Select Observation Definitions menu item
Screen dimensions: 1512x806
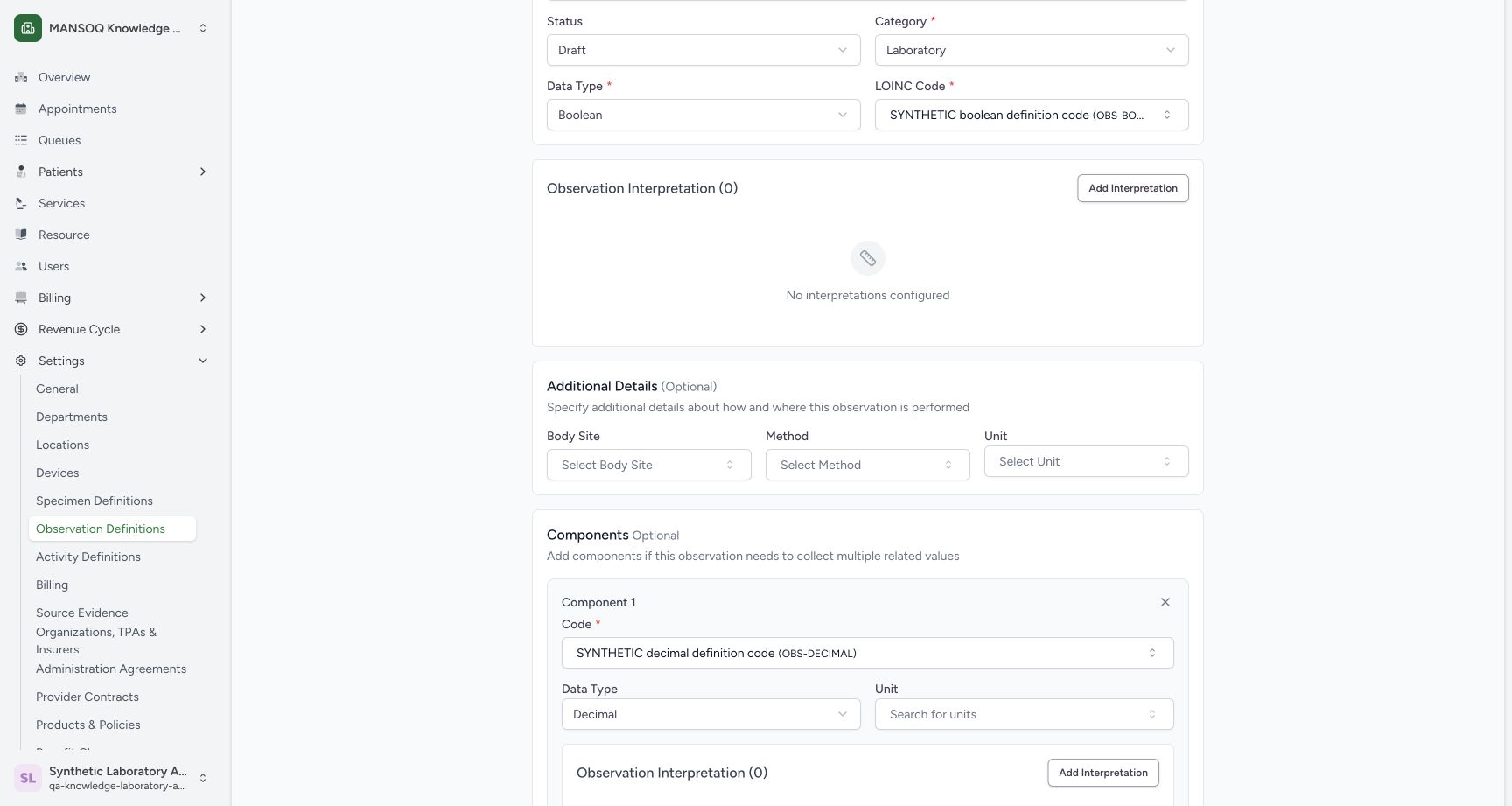112,529
